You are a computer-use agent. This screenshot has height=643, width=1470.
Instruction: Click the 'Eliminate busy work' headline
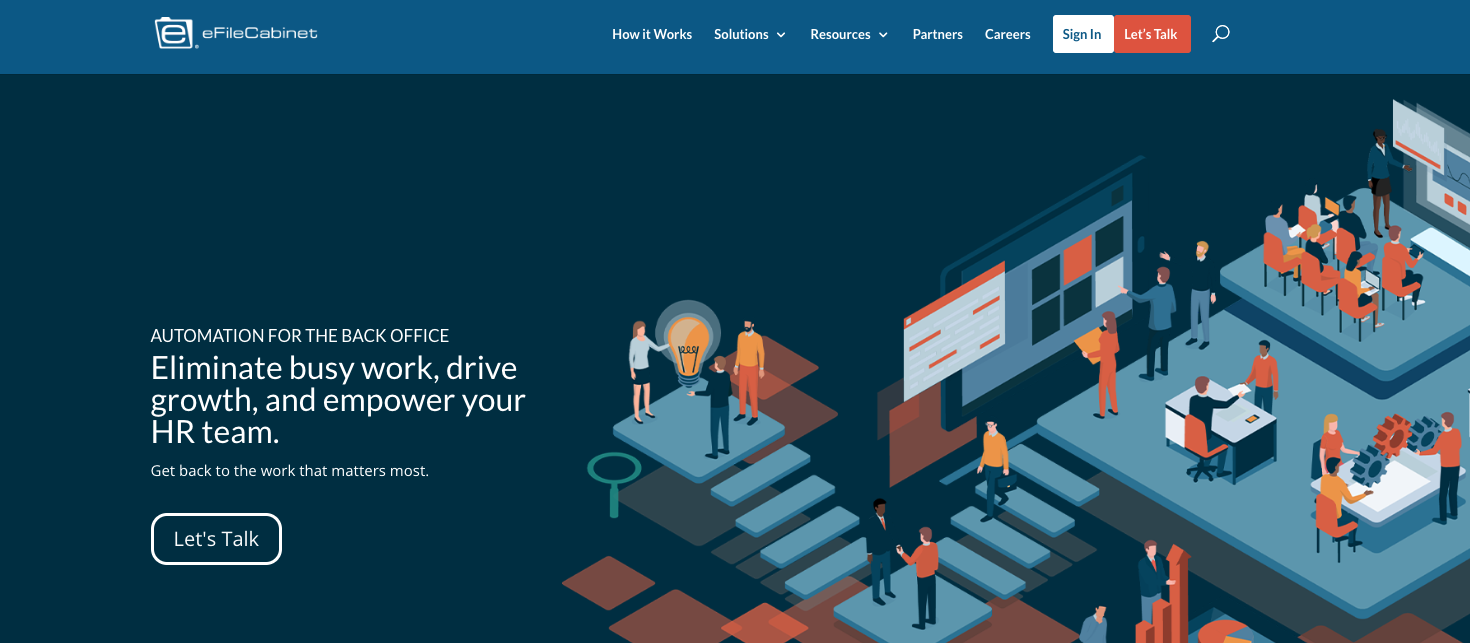(338, 400)
